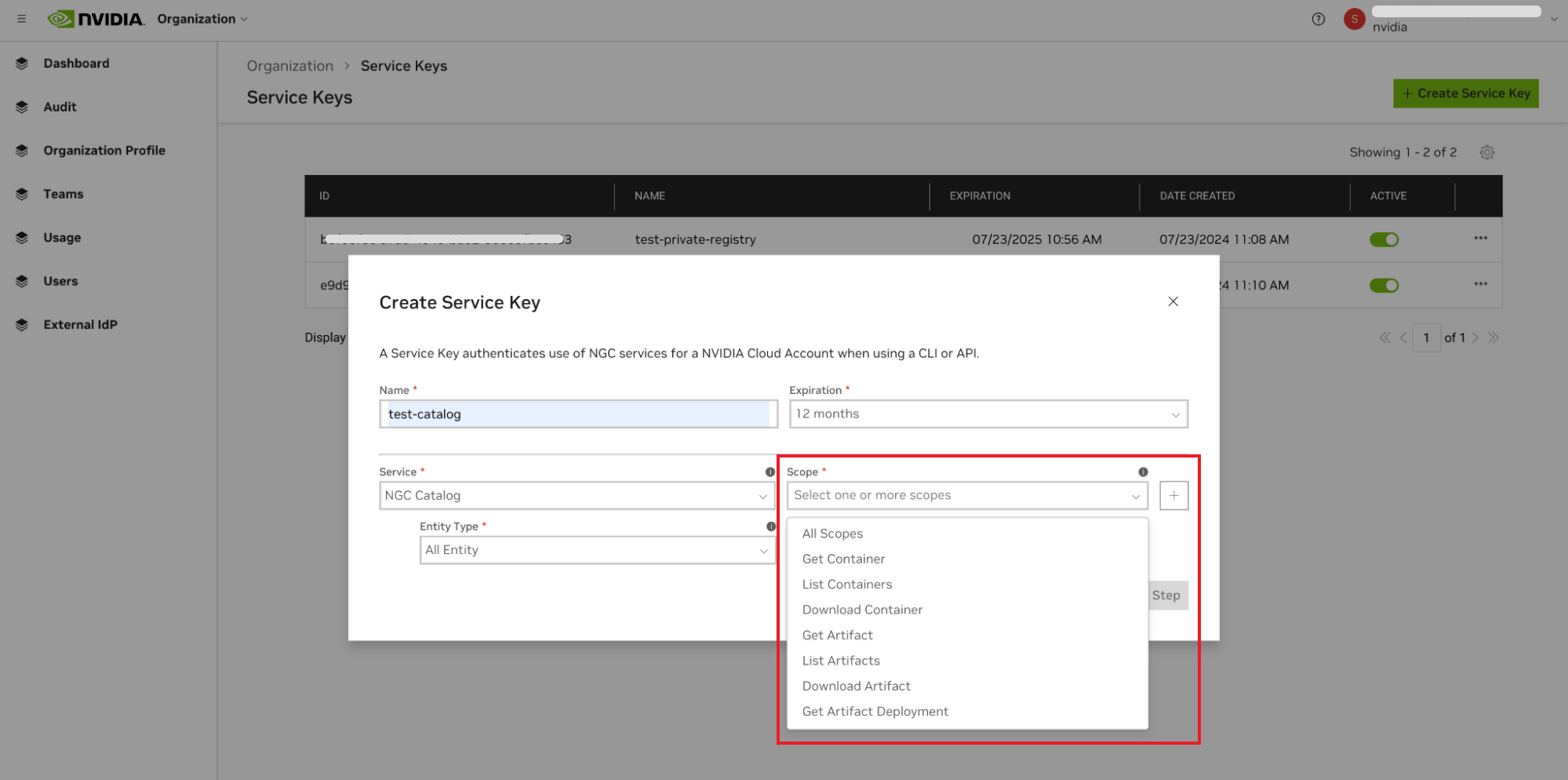Viewport: 1568px width, 780px height.
Task: Open Teams page from sidebar
Action: pos(64,194)
